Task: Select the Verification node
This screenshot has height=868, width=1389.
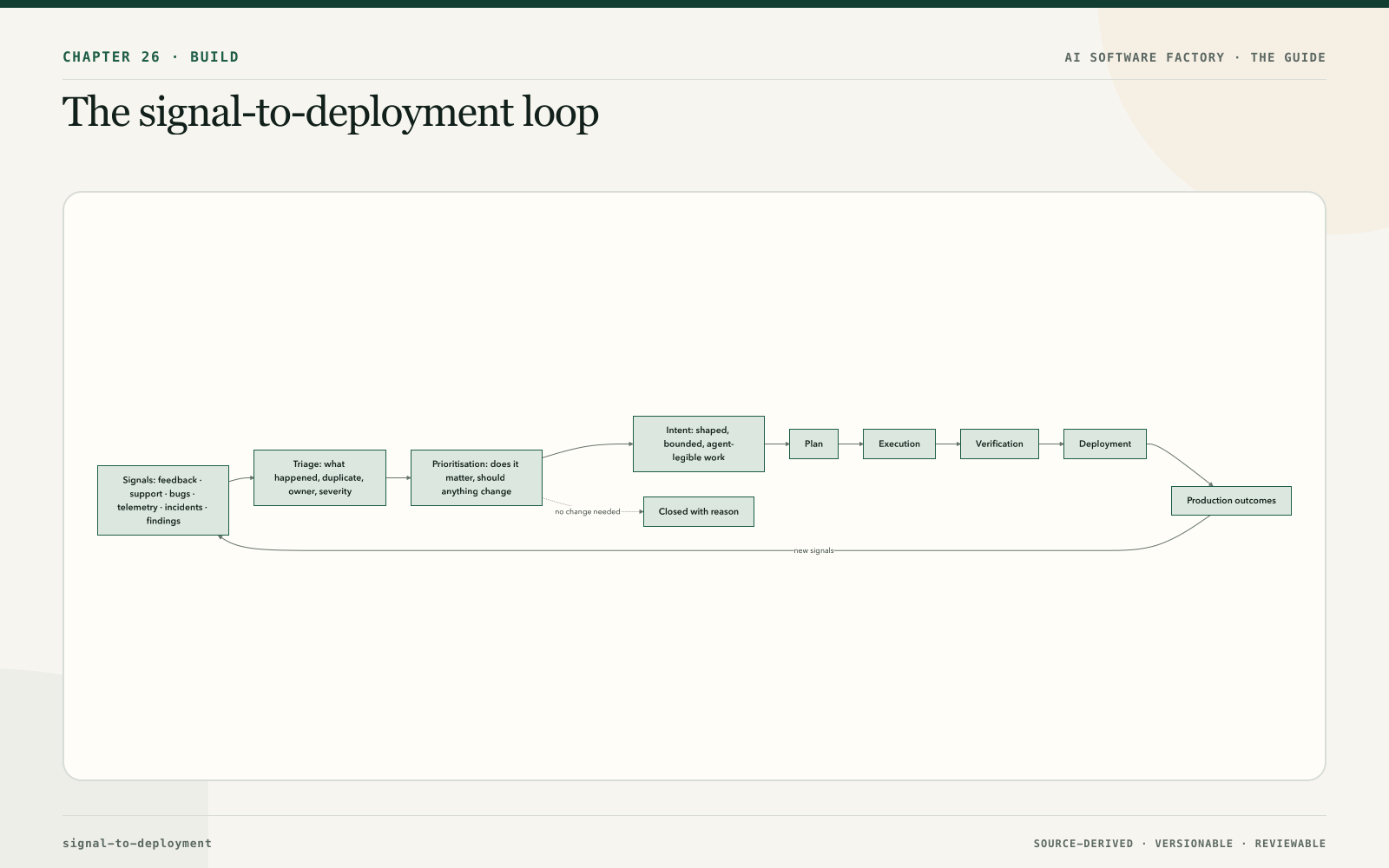Action: tap(999, 444)
